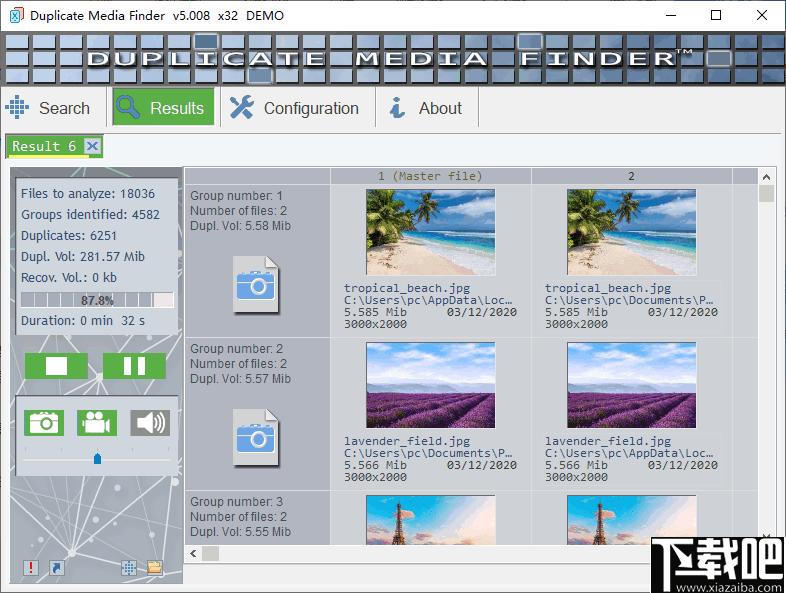Click lavender_field.jpg path in AppData
The height and width of the screenshot is (593, 786).
point(629,453)
